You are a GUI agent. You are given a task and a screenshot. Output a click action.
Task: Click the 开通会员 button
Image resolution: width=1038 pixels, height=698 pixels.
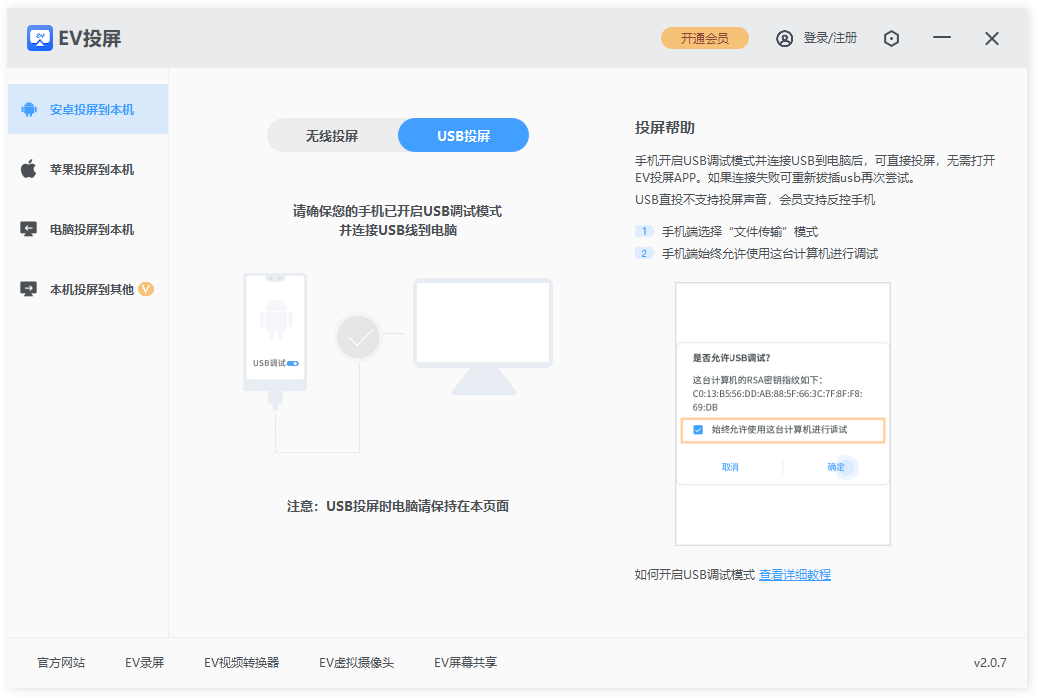[x=704, y=38]
